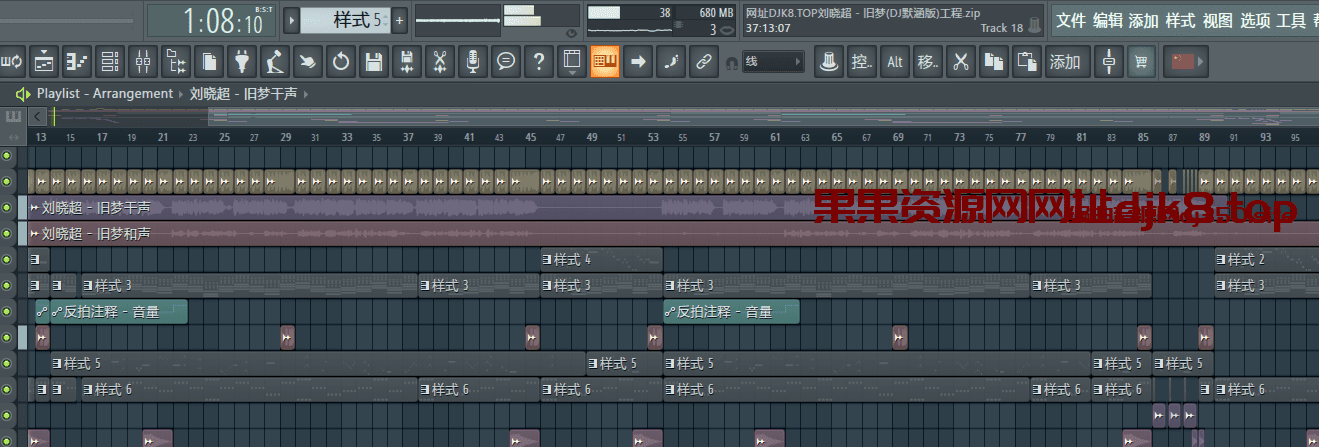Click the scissors cut icon

[960, 62]
